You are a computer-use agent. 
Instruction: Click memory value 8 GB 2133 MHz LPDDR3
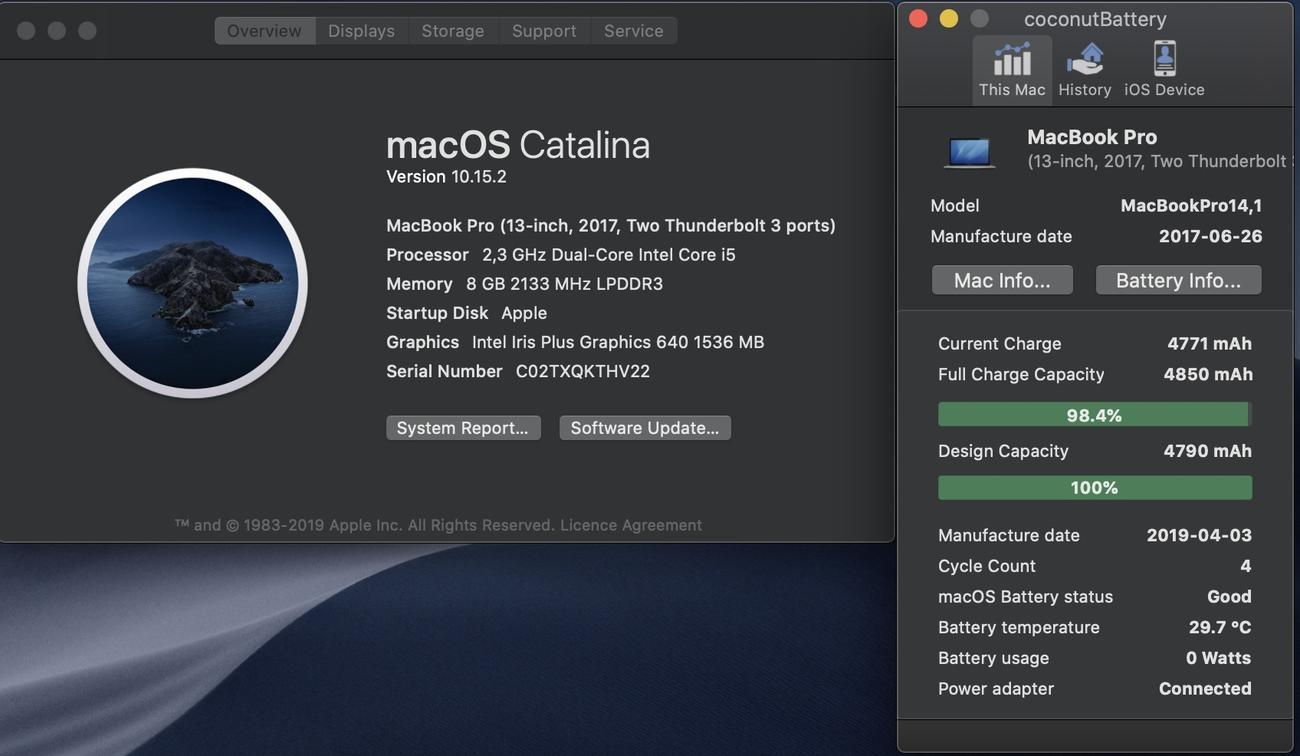pos(565,284)
